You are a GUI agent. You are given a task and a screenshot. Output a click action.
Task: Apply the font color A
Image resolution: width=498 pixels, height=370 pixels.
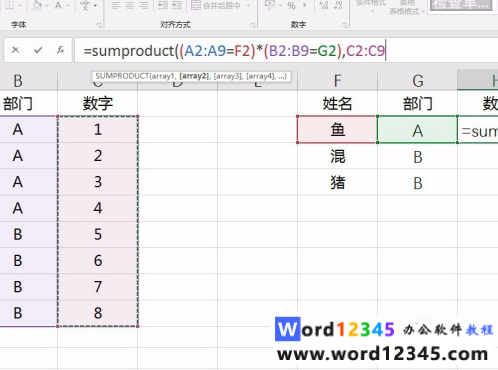[58, 5]
